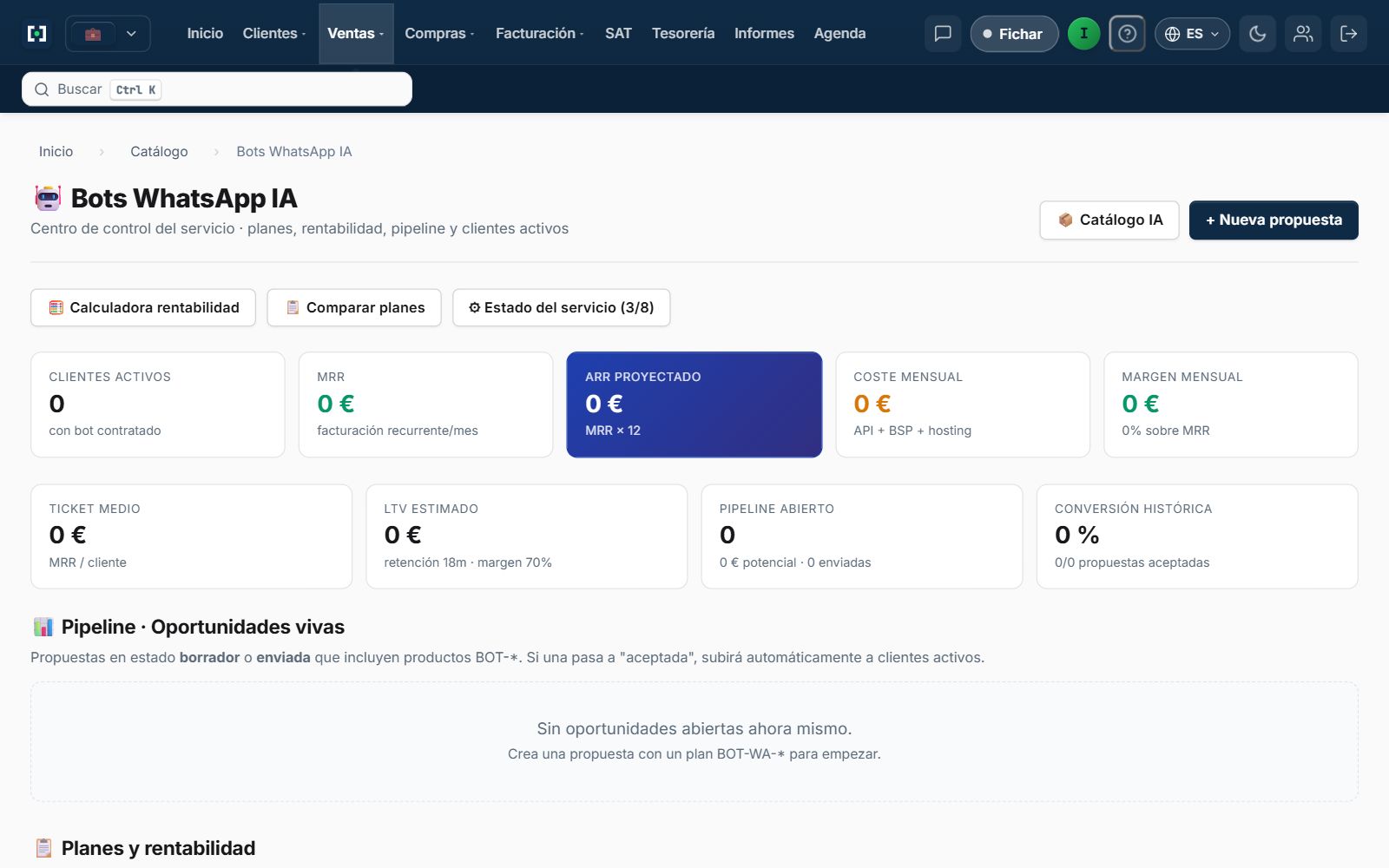
Task: Toggle dark mode with moon icon
Action: click(1257, 34)
